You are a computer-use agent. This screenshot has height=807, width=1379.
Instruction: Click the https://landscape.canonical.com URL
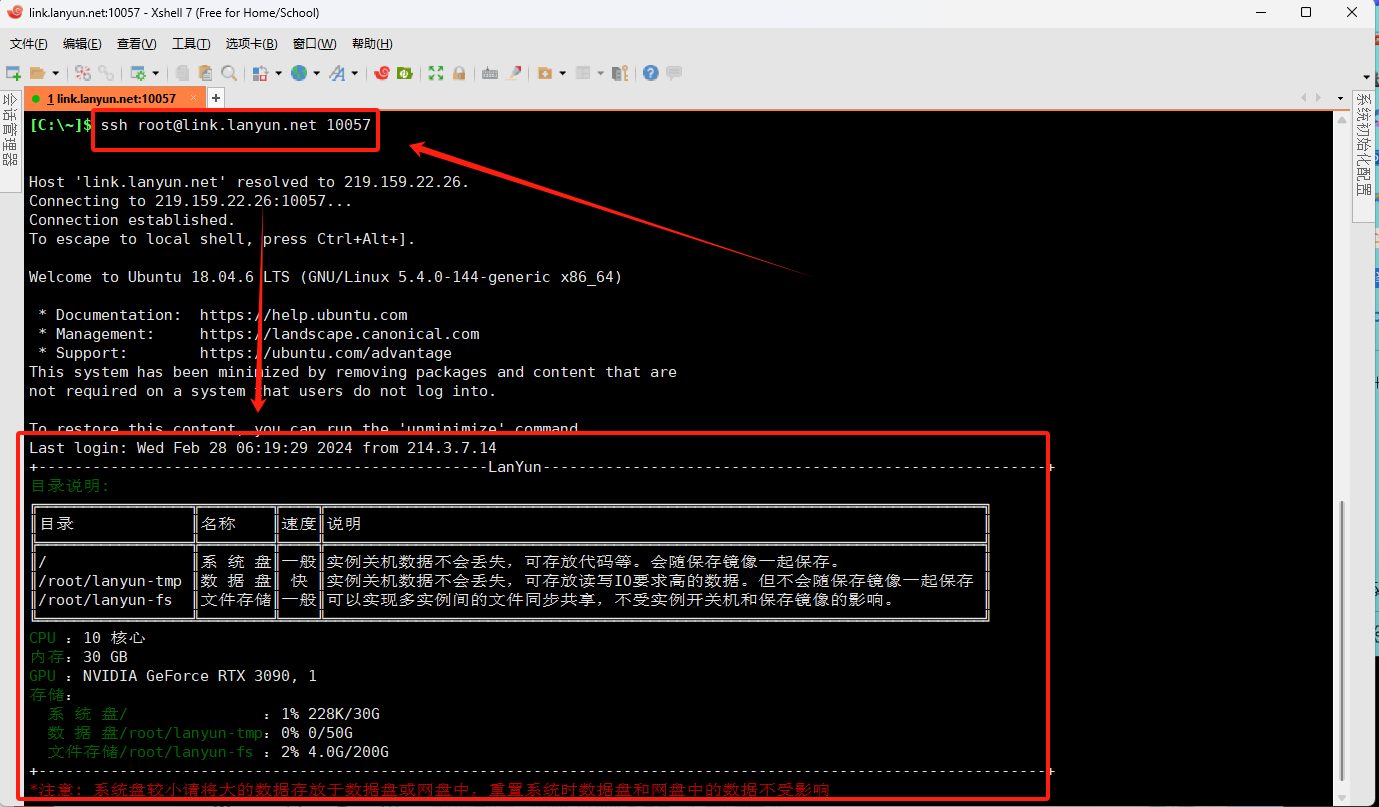click(x=340, y=334)
